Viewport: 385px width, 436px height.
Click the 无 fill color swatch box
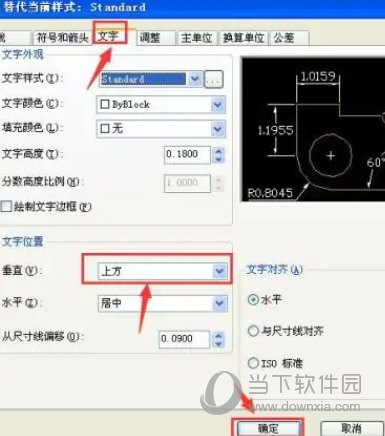(105, 129)
